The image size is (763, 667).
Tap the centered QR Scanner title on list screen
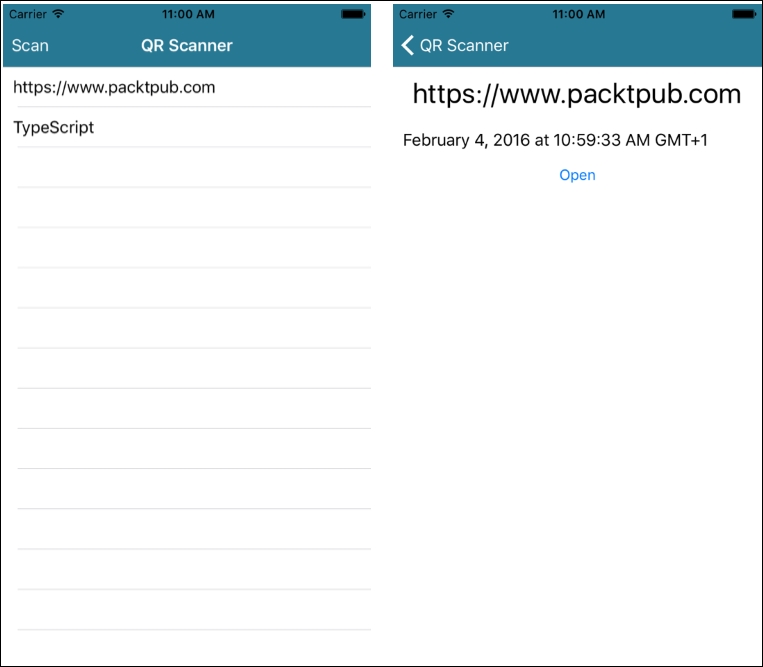coord(187,46)
